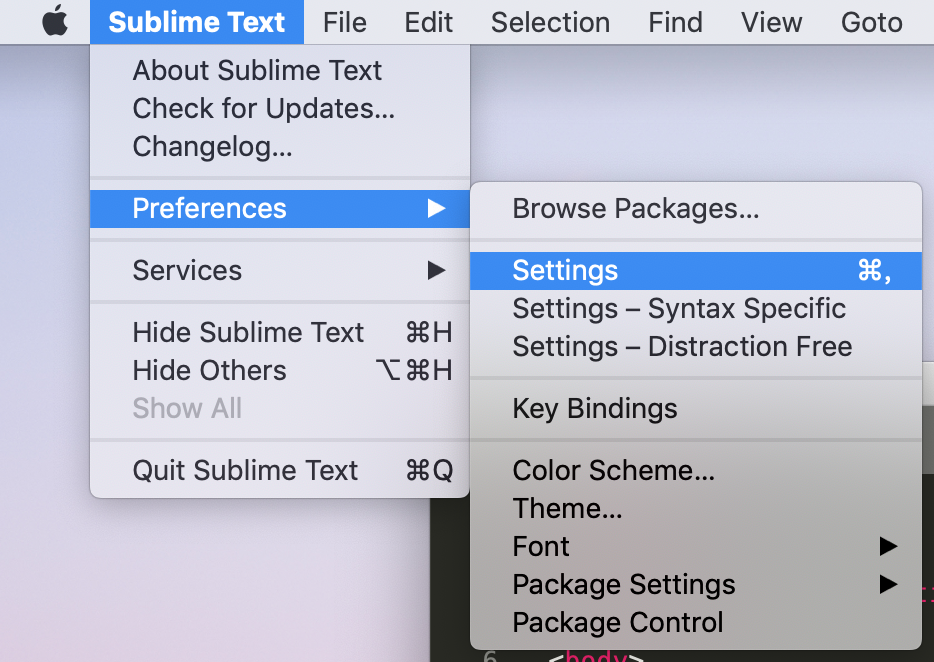
Task: Open the Color Scheme picker
Action: pos(613,470)
